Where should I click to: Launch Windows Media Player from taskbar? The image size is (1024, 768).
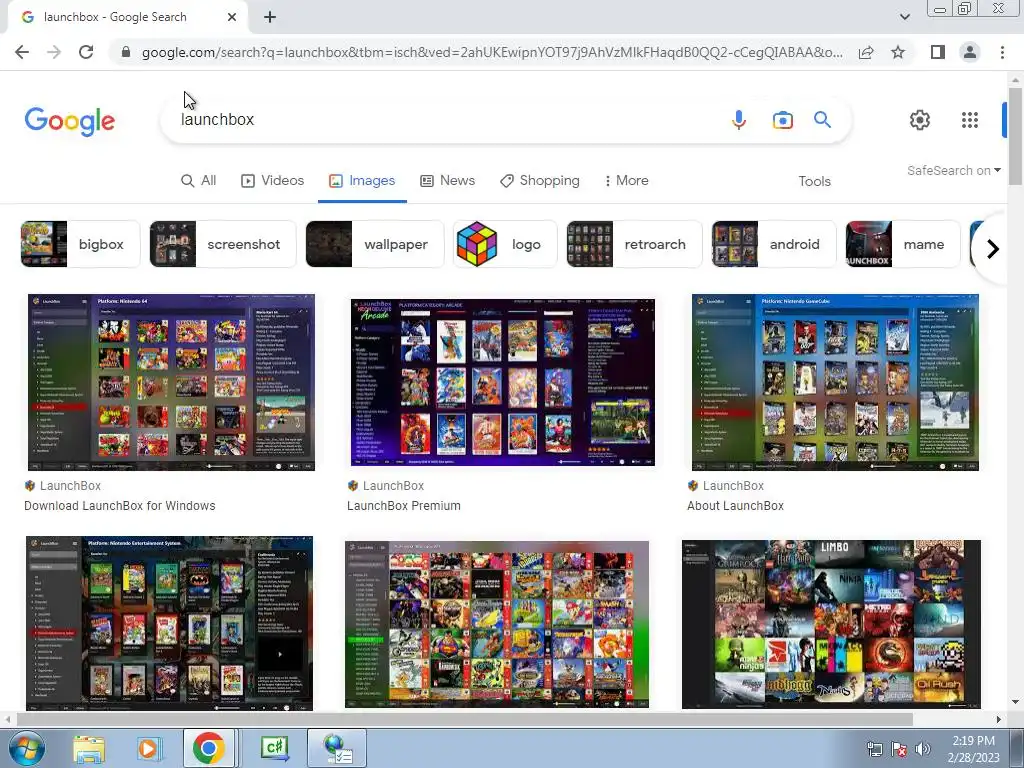(x=148, y=748)
